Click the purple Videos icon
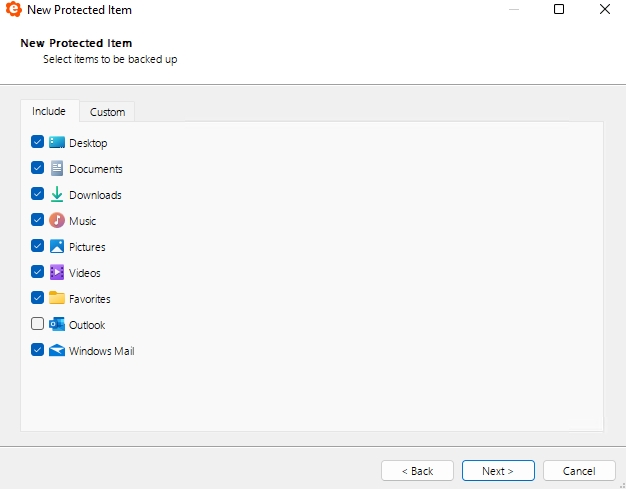The width and height of the screenshot is (626, 489). coord(57,272)
